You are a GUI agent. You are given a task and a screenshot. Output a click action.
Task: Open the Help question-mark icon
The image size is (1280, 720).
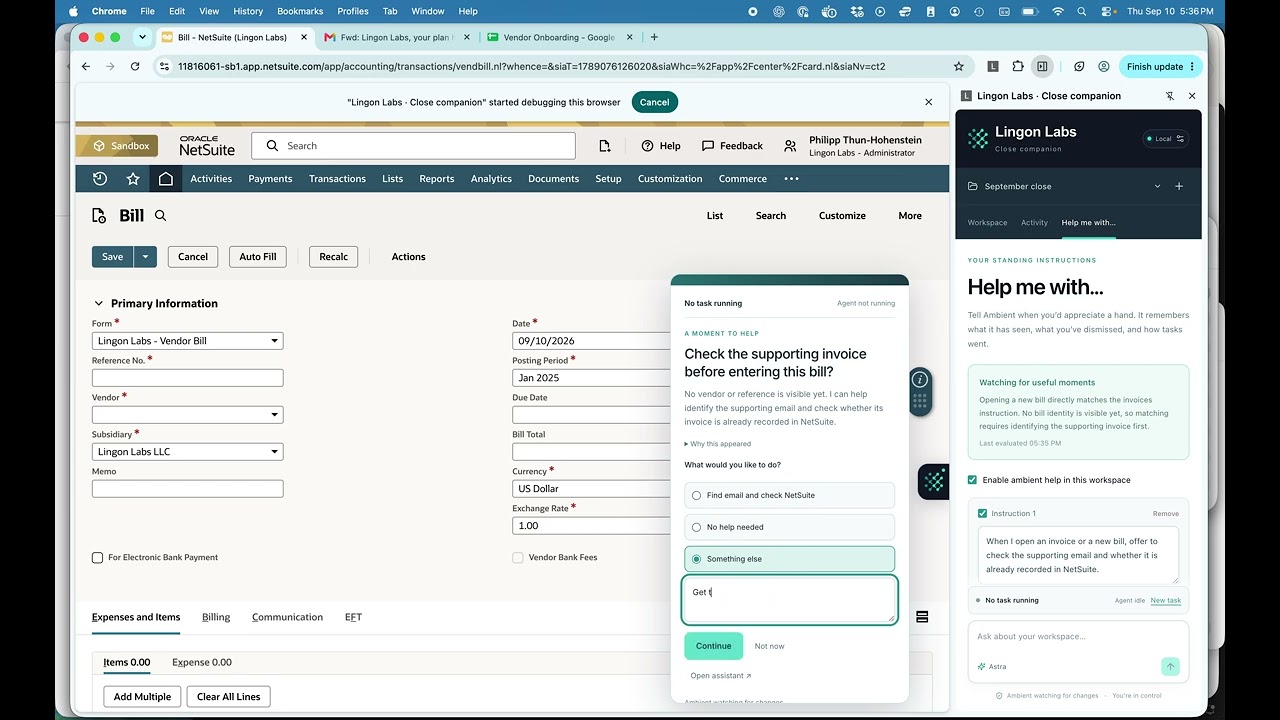coord(647,145)
